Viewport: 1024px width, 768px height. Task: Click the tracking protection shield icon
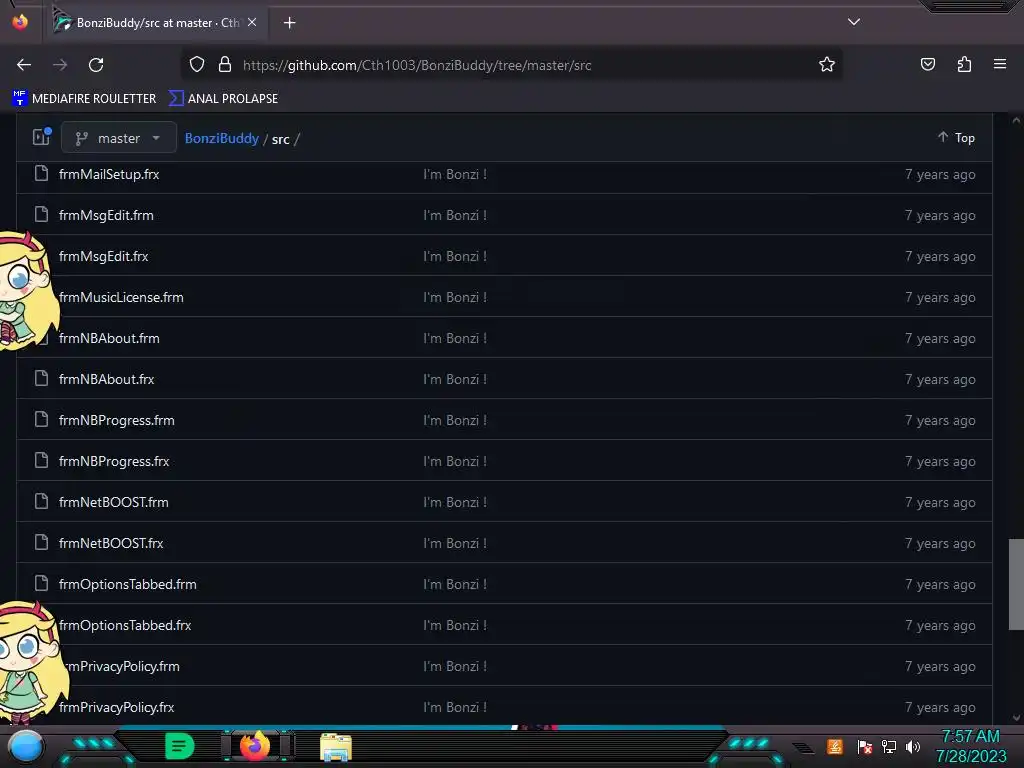point(197,65)
